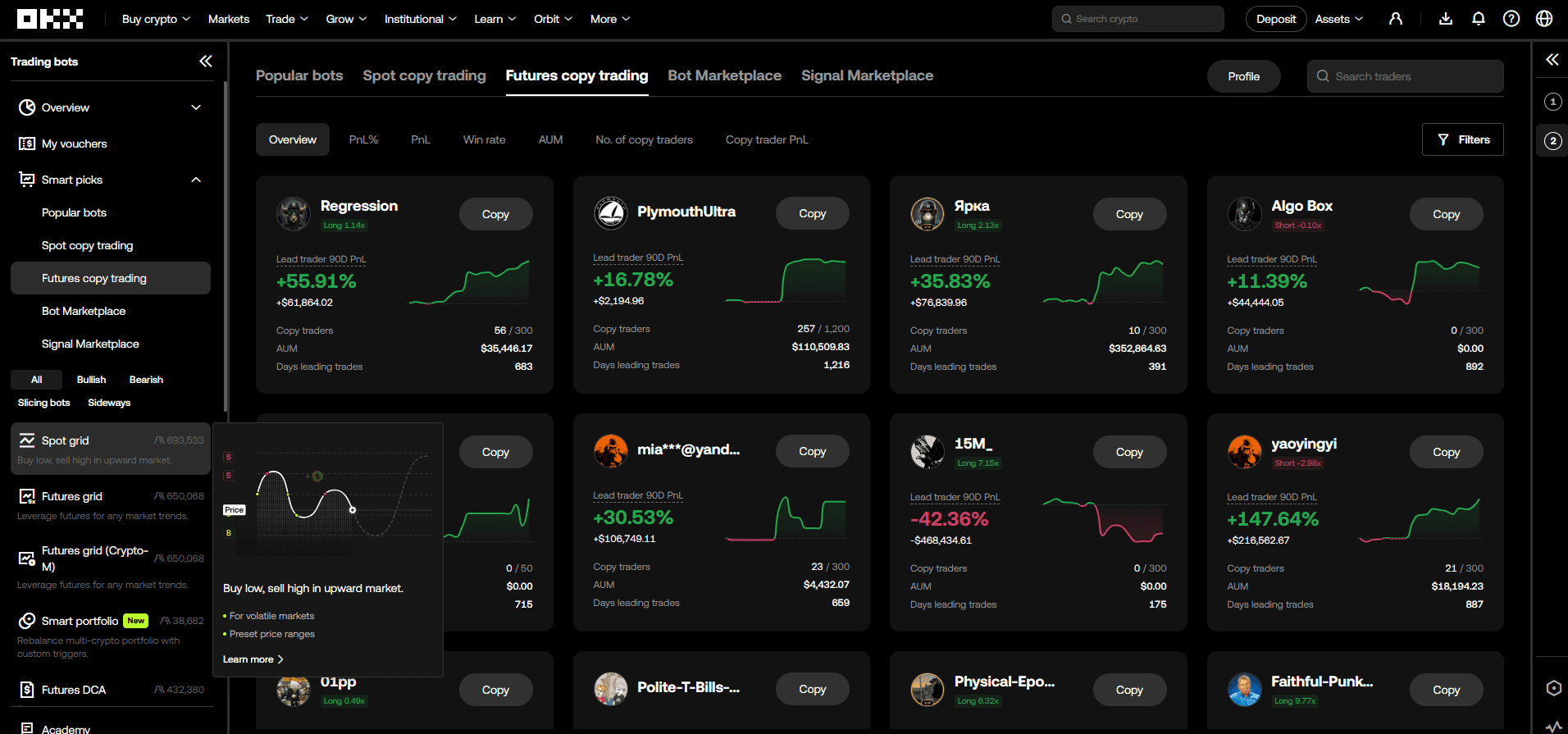
Task: Click the Futures DCA icon
Action: [27, 690]
